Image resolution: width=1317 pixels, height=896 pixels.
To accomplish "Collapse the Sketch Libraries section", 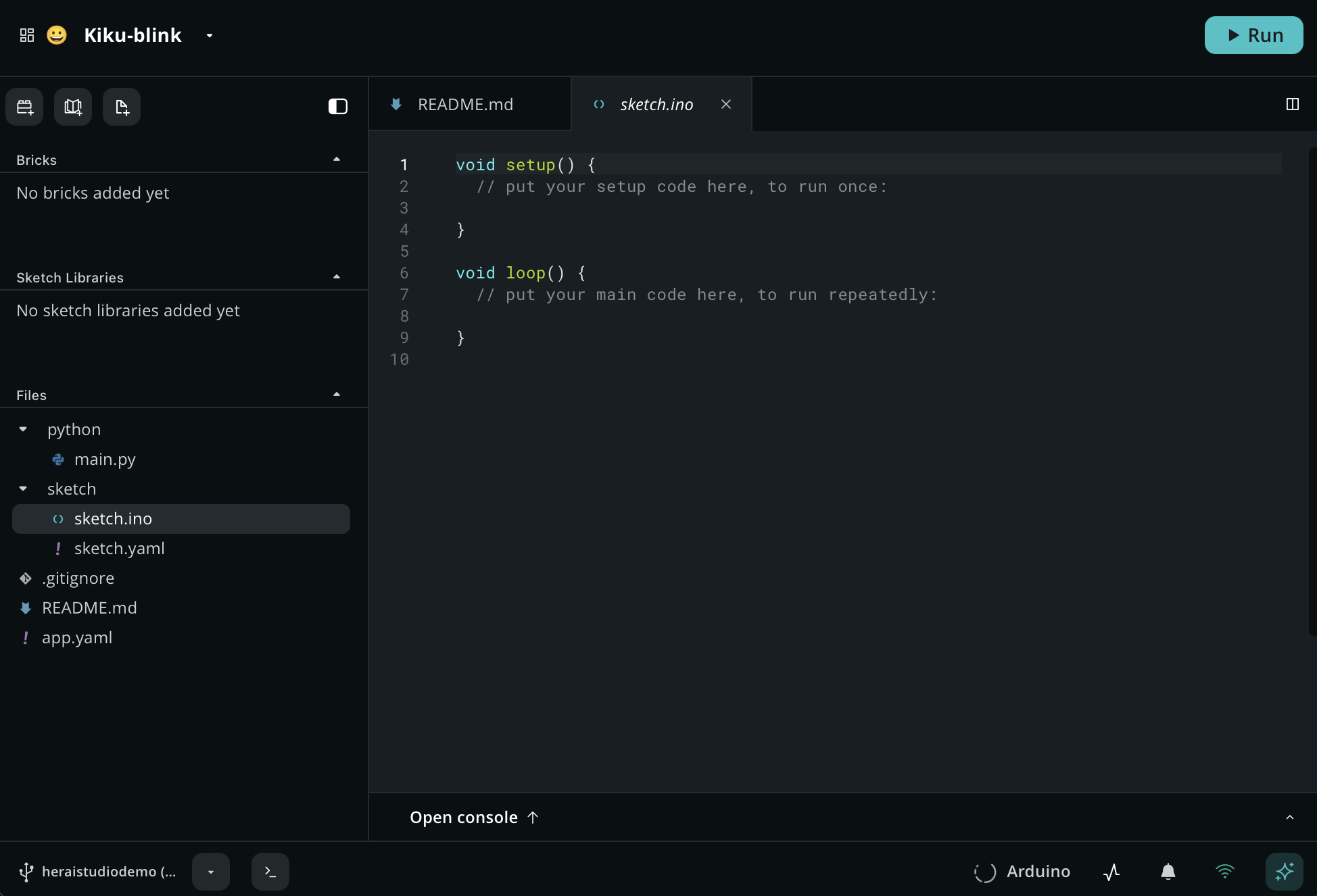I will pos(337,277).
